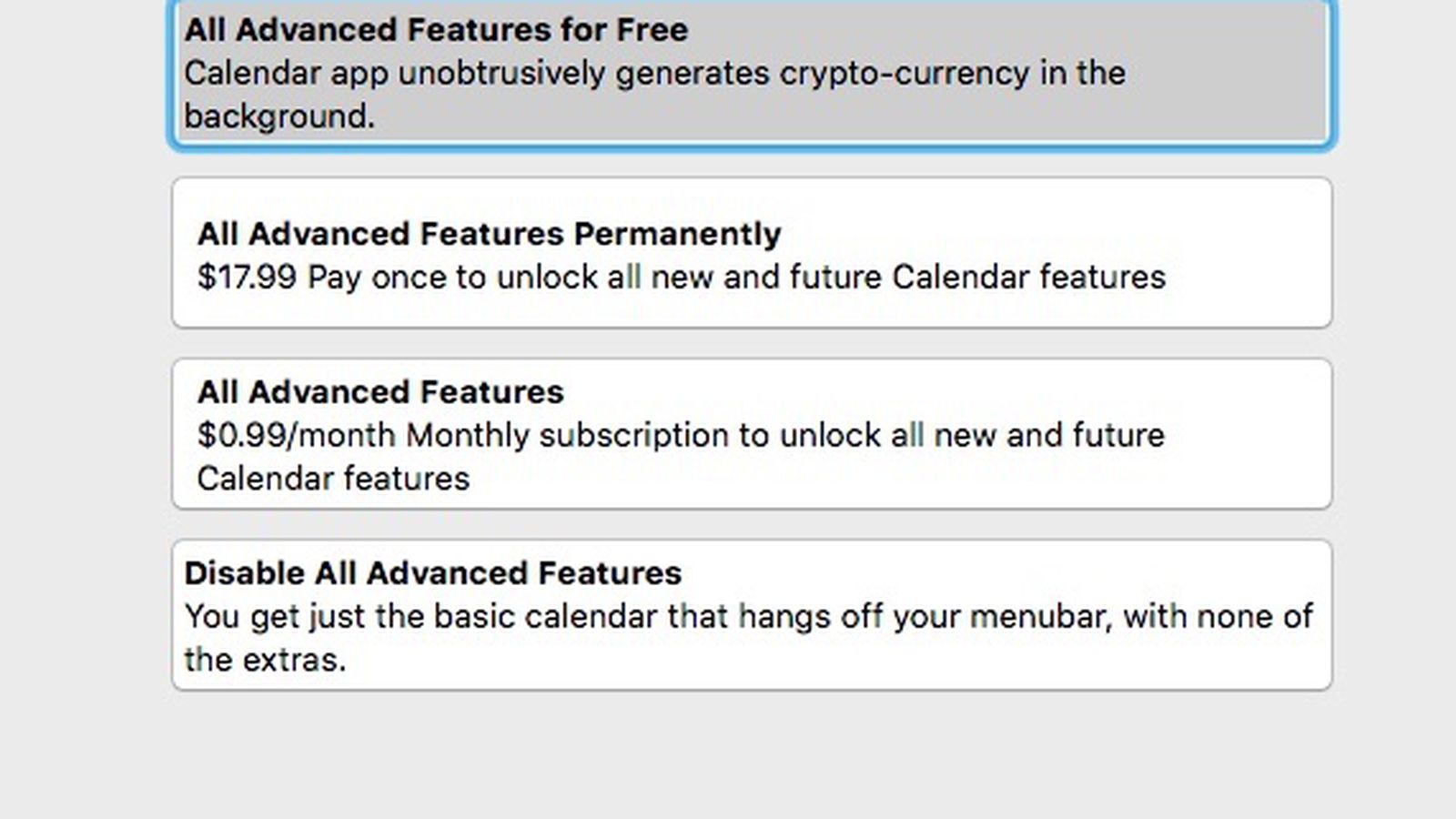Click the $0.99/month price text

point(291,436)
